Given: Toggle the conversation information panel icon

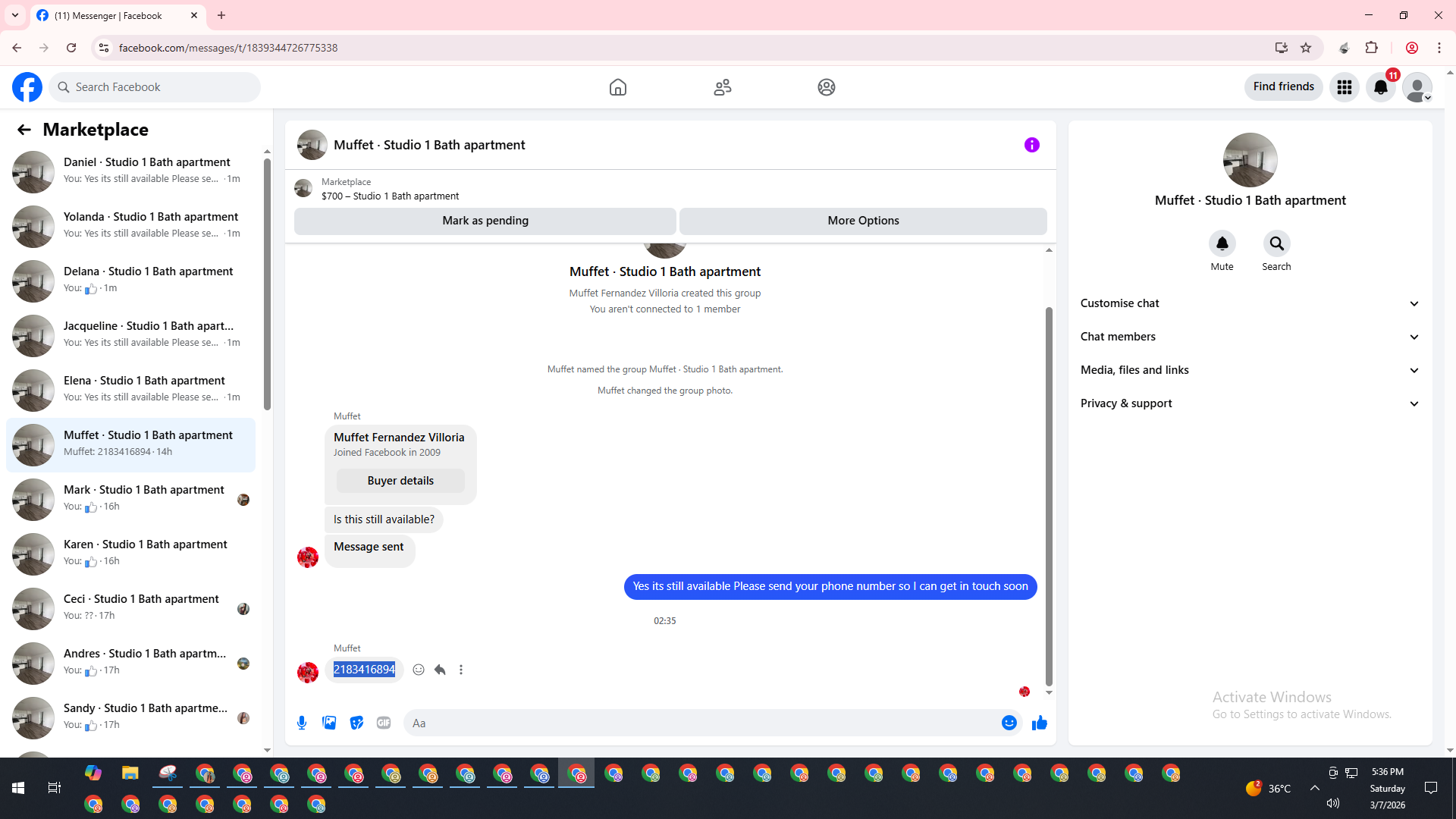Looking at the screenshot, I should (1032, 145).
